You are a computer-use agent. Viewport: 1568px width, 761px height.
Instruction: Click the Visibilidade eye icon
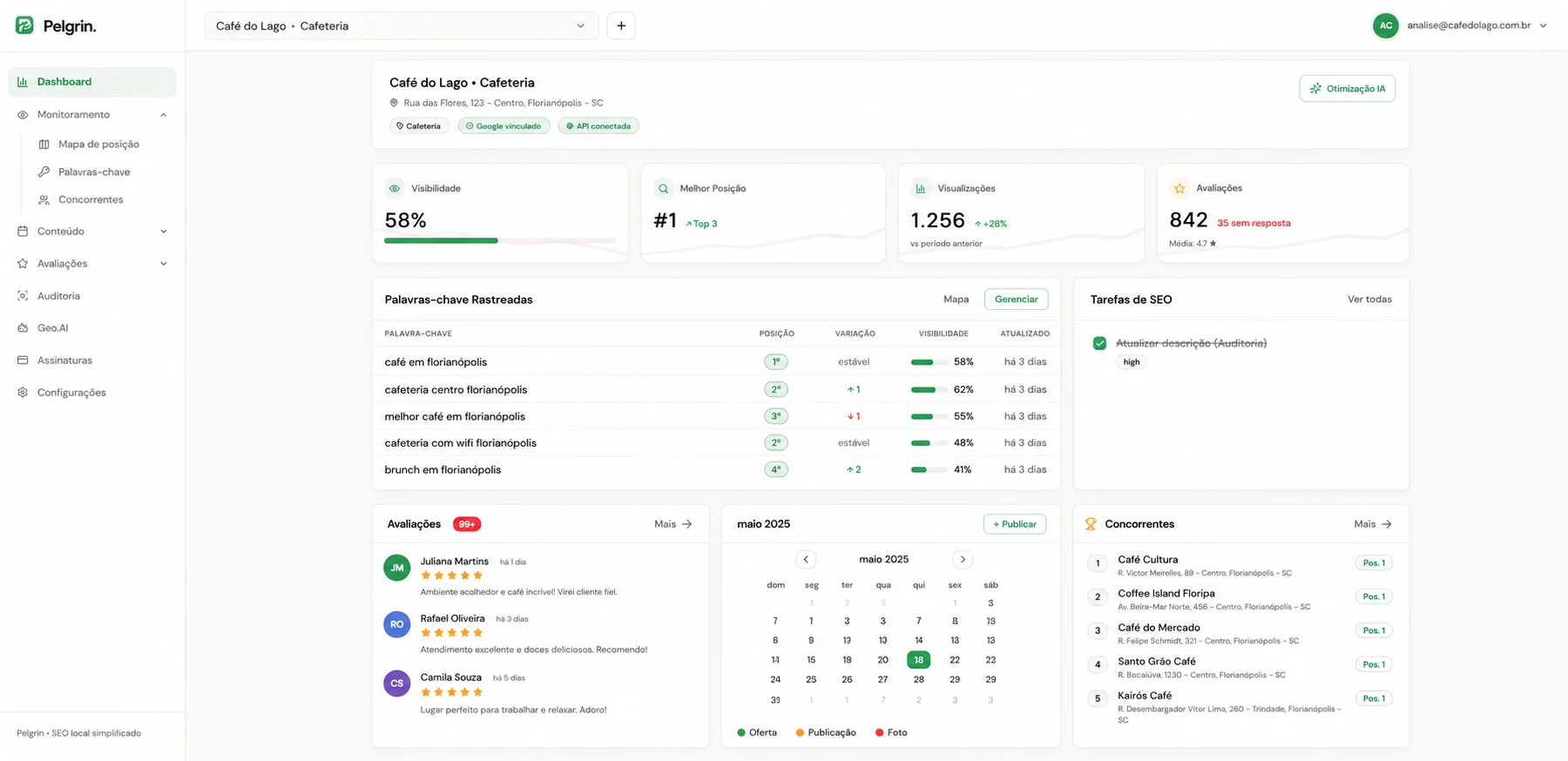pyautogui.click(x=395, y=188)
